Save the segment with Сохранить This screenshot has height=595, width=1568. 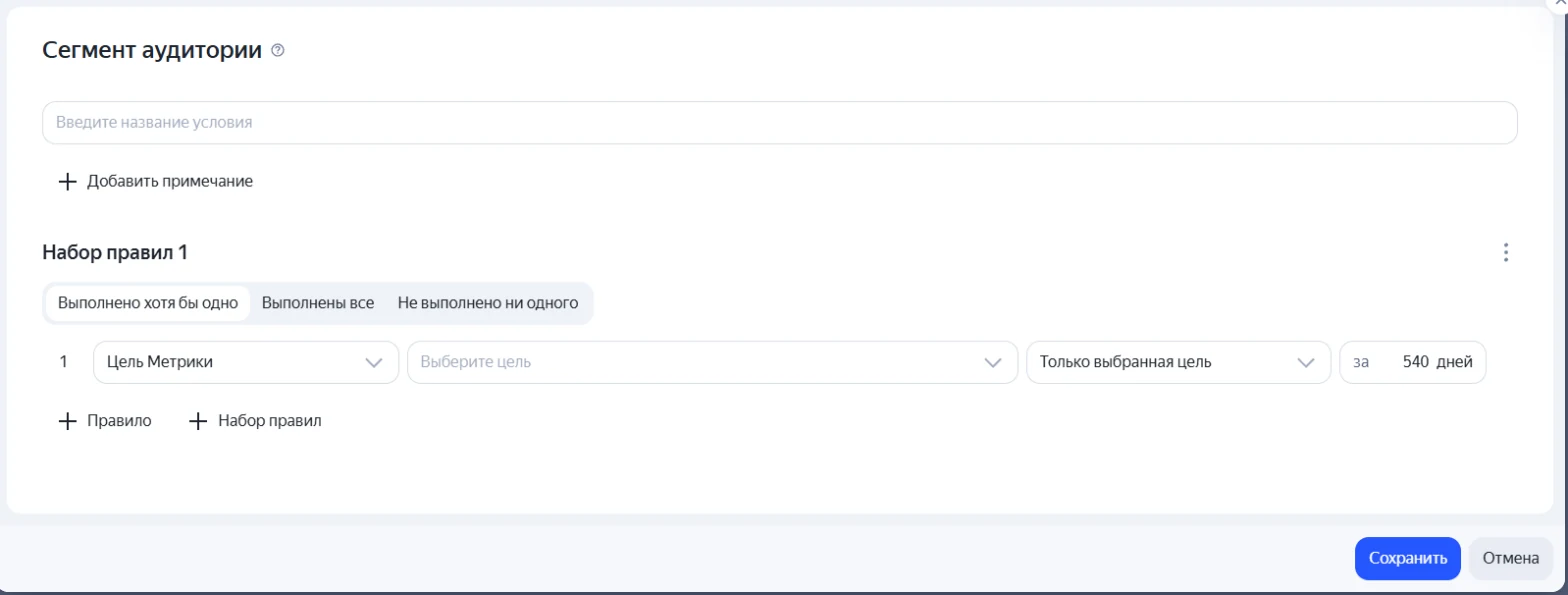point(1408,559)
